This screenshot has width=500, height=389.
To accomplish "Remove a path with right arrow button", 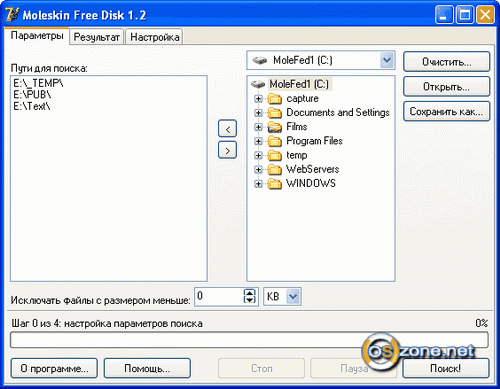I will tap(227, 150).
